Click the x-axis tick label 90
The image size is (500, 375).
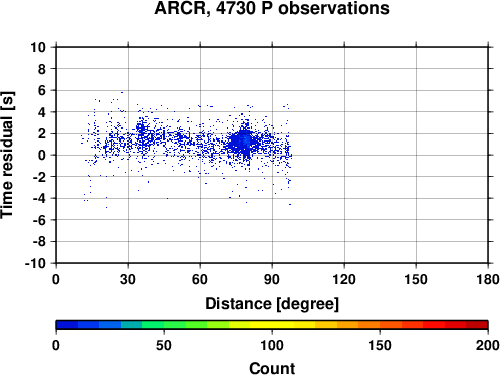coord(272,279)
